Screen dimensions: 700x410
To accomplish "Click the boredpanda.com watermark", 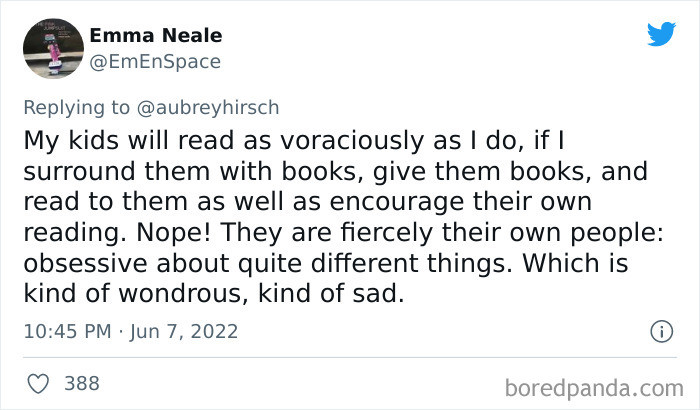I will pyautogui.click(x=595, y=386).
